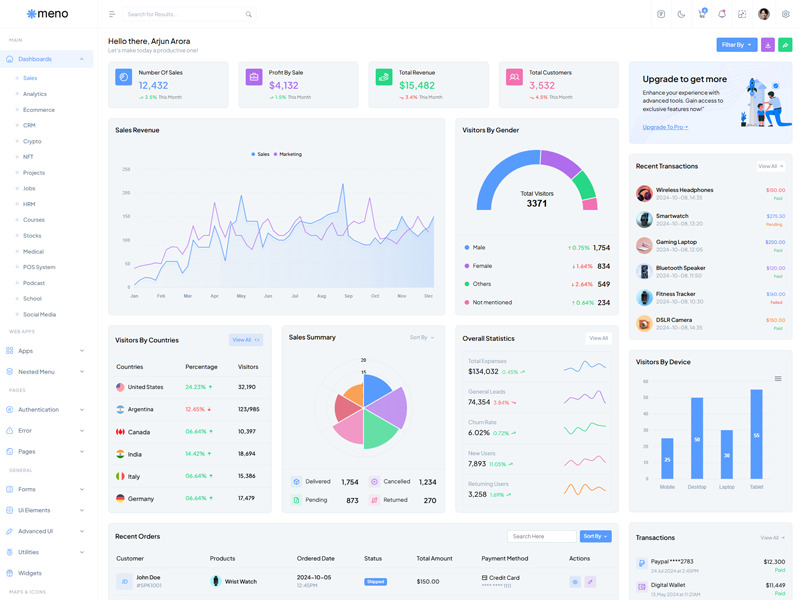
Task: Open the Ecommerce dashboard in the sidebar
Action: pos(39,110)
